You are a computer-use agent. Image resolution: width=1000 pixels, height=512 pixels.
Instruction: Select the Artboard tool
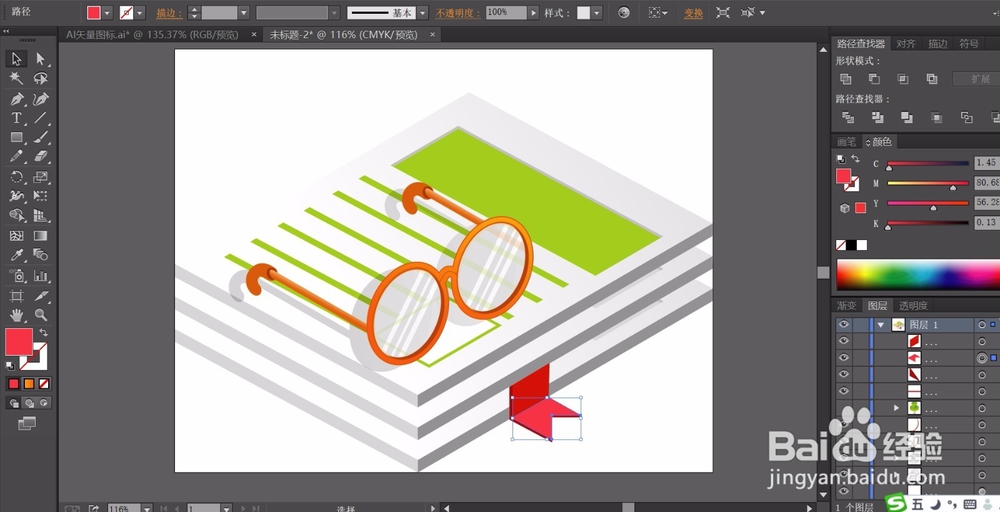(17, 296)
